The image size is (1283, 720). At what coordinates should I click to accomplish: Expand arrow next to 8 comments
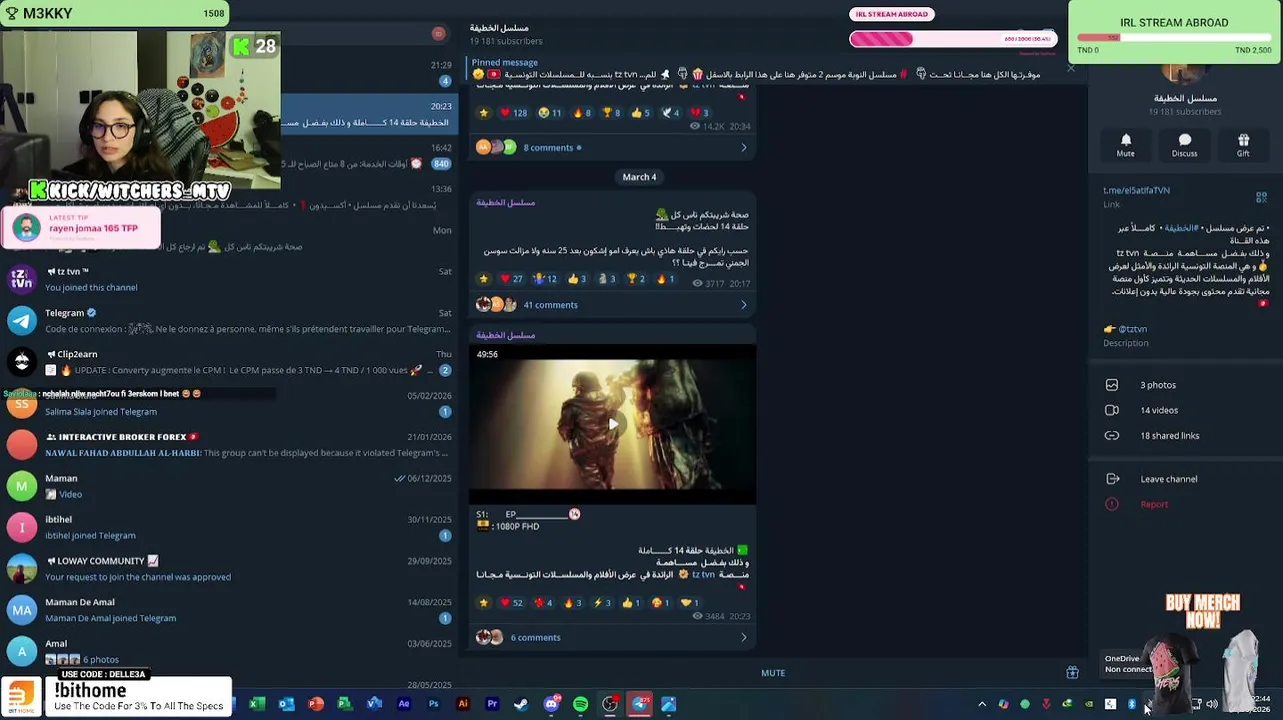743,148
